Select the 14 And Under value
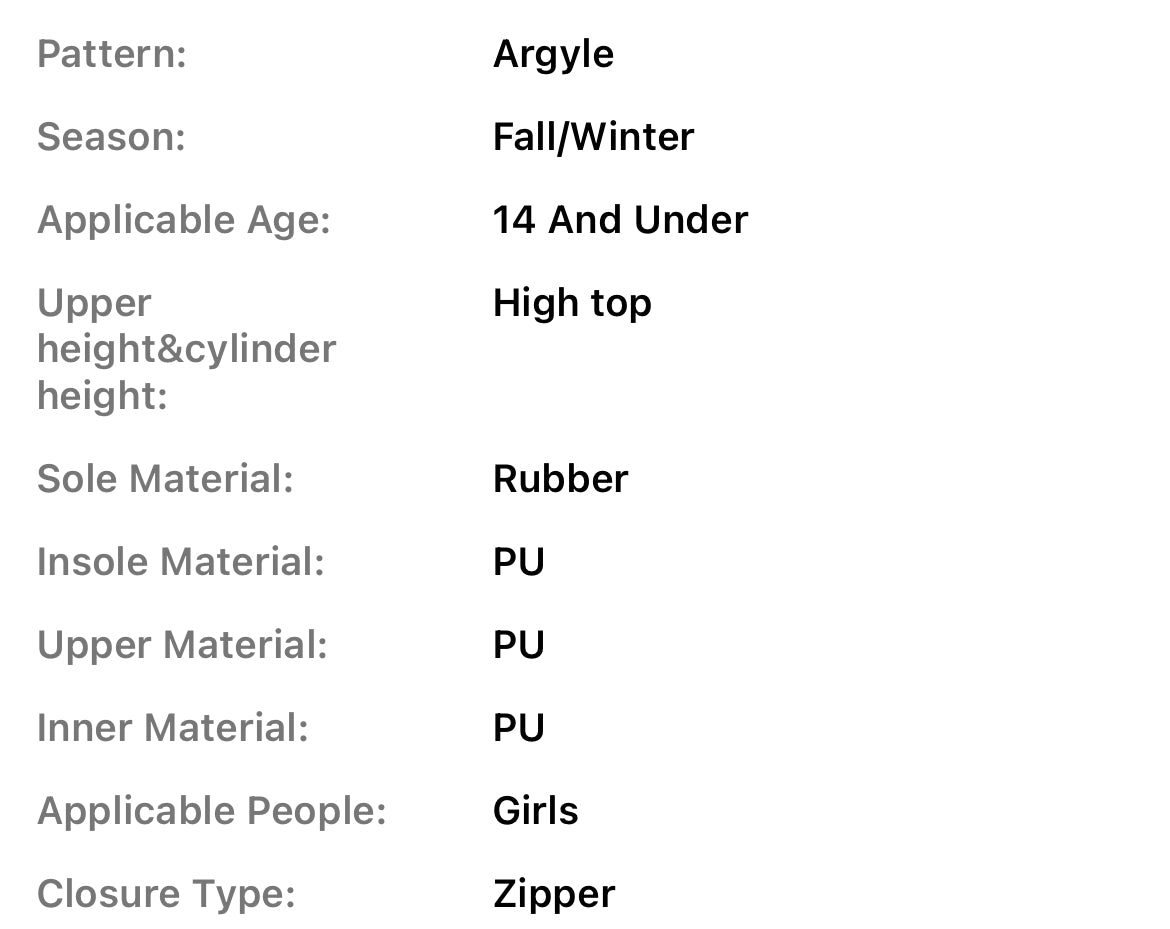1170x929 pixels. point(620,220)
